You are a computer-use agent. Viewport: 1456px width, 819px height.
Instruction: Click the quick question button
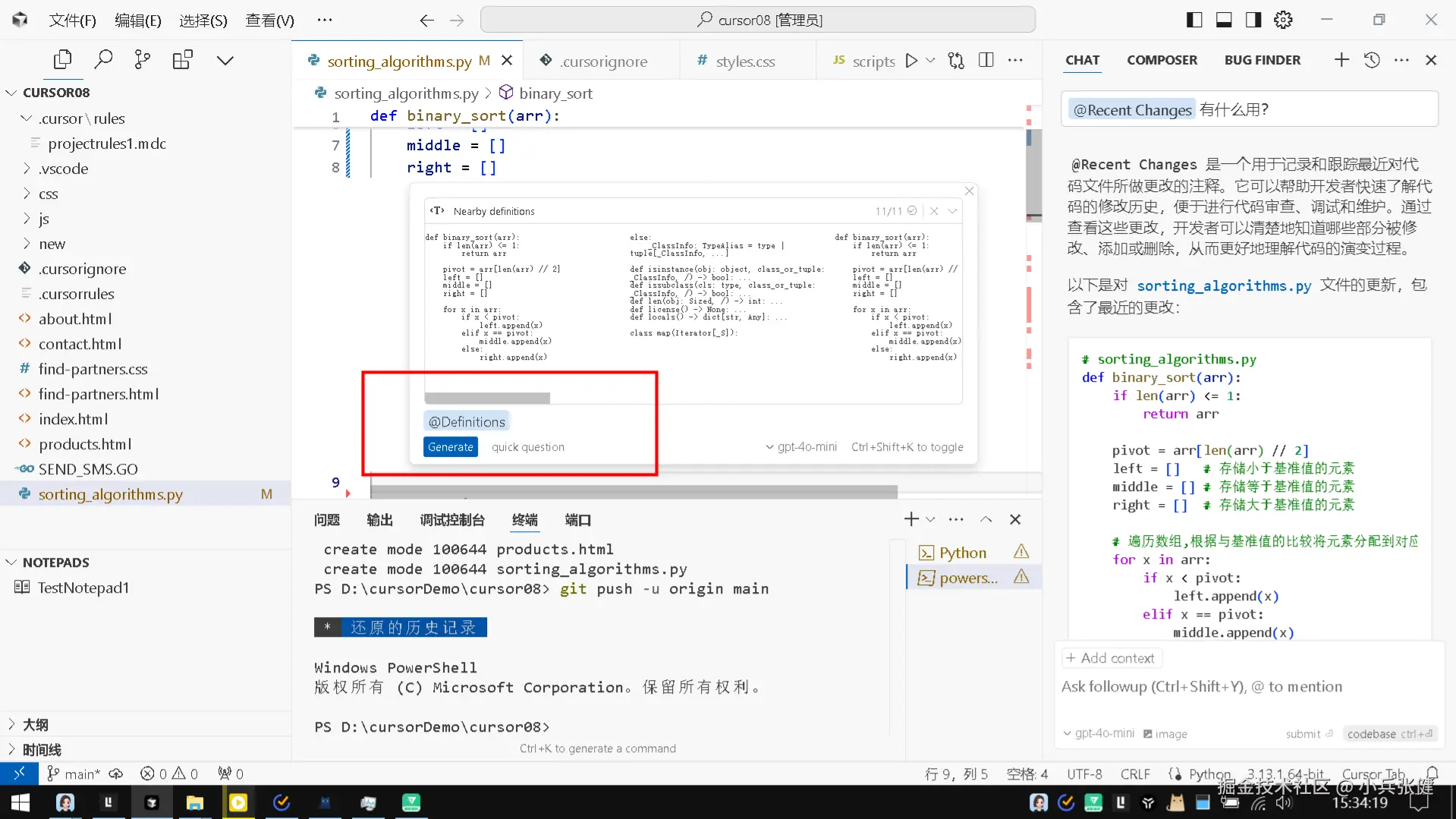click(528, 447)
